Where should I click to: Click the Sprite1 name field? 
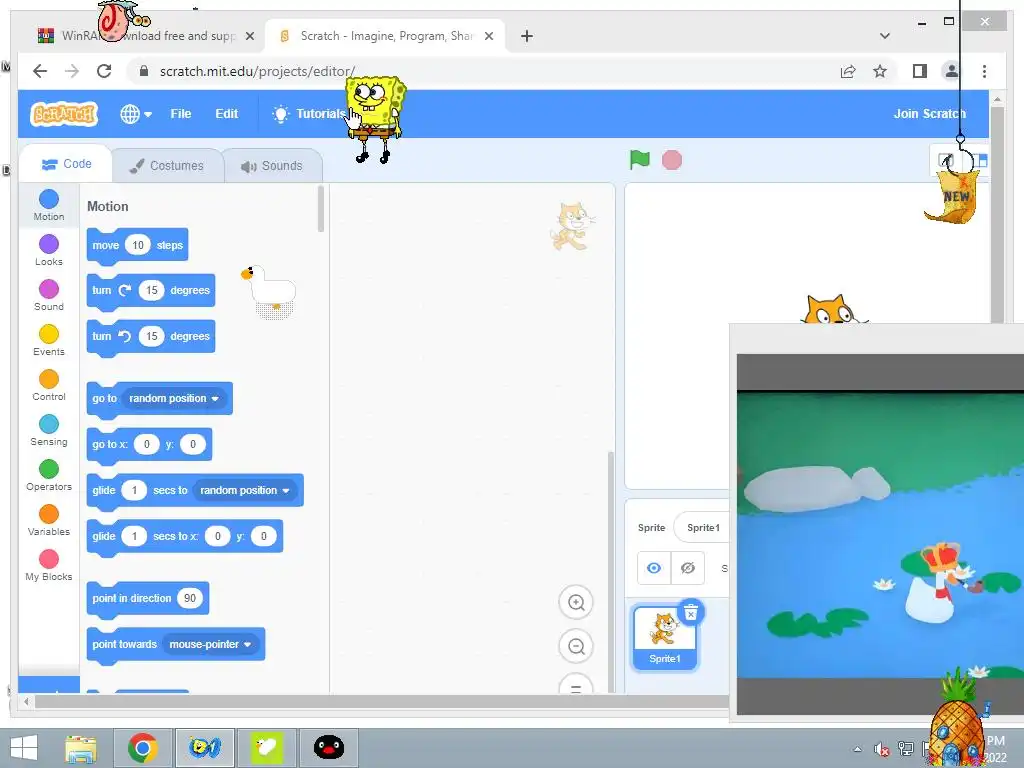click(x=703, y=528)
